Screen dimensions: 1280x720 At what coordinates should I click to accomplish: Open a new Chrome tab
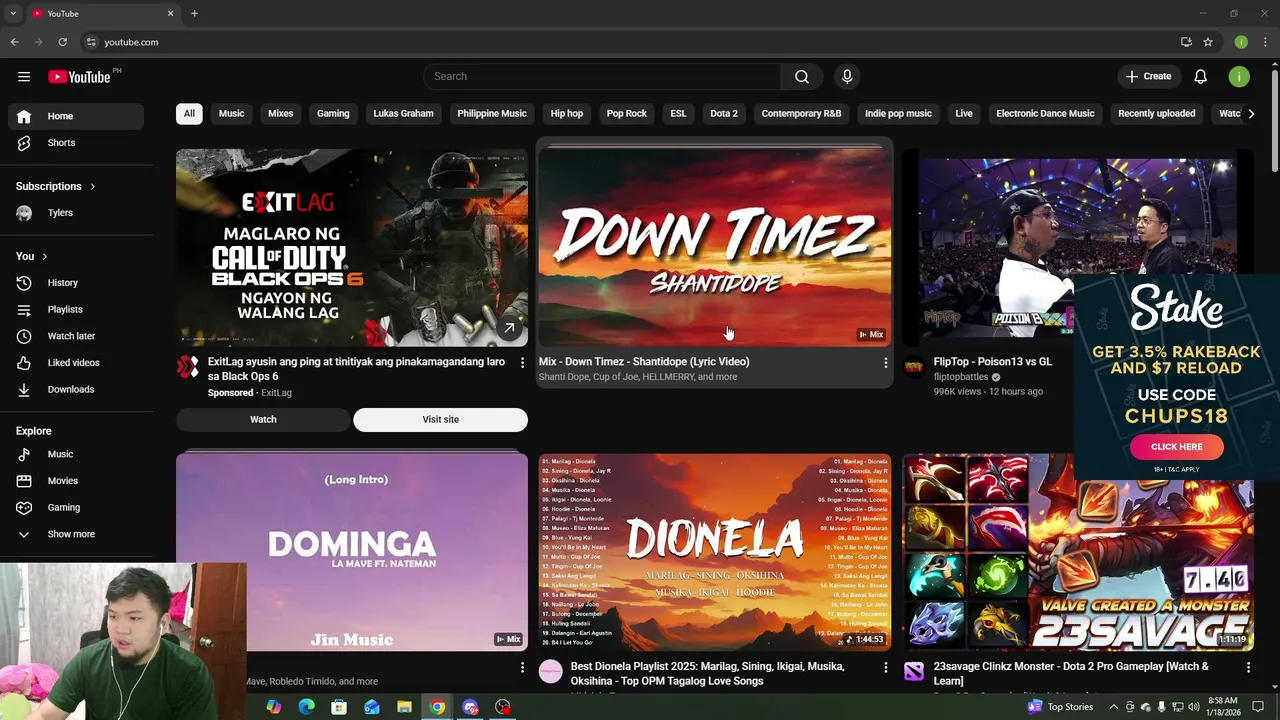194,13
